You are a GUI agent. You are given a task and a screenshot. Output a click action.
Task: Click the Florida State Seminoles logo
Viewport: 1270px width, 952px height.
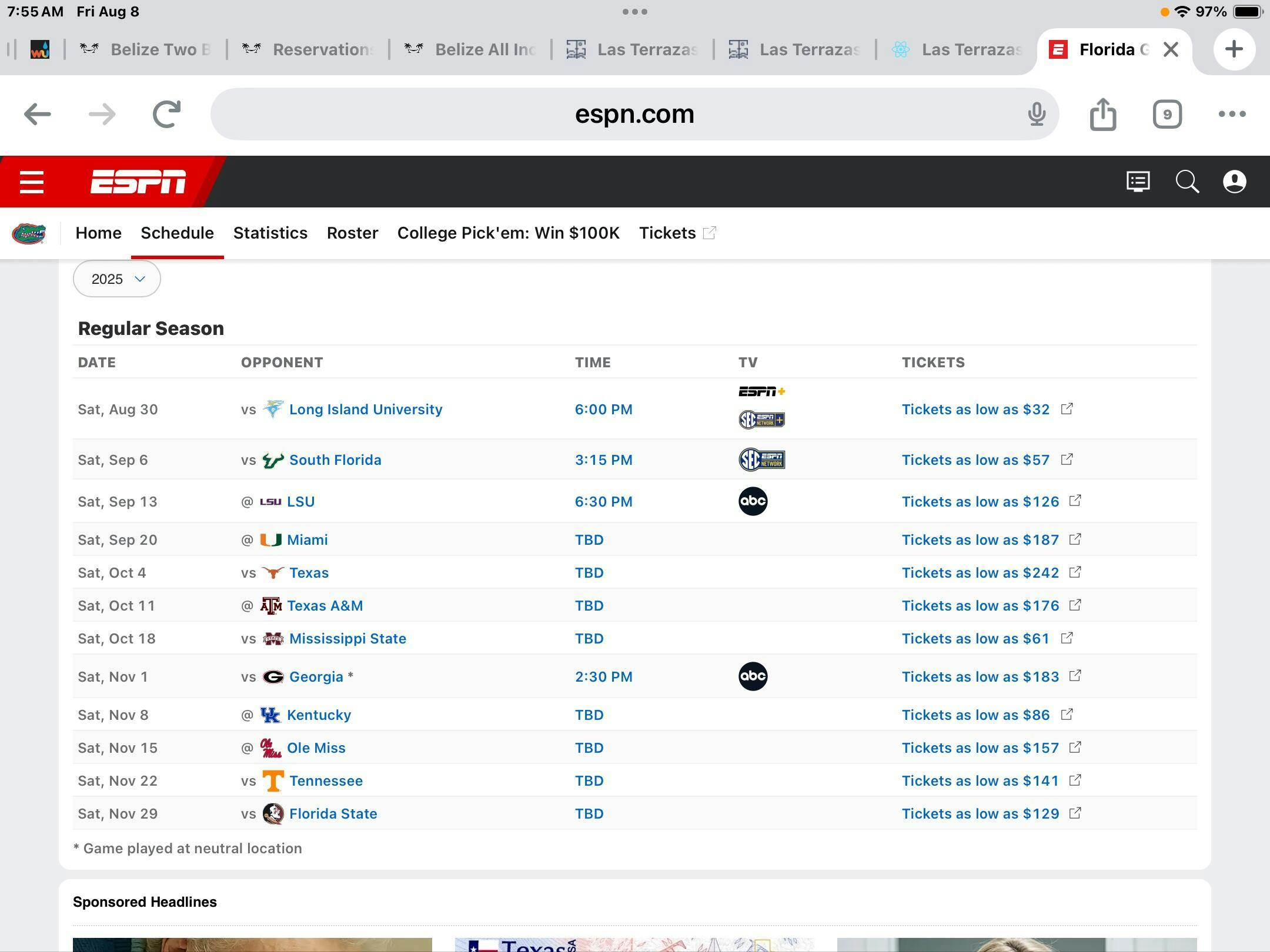(x=273, y=814)
